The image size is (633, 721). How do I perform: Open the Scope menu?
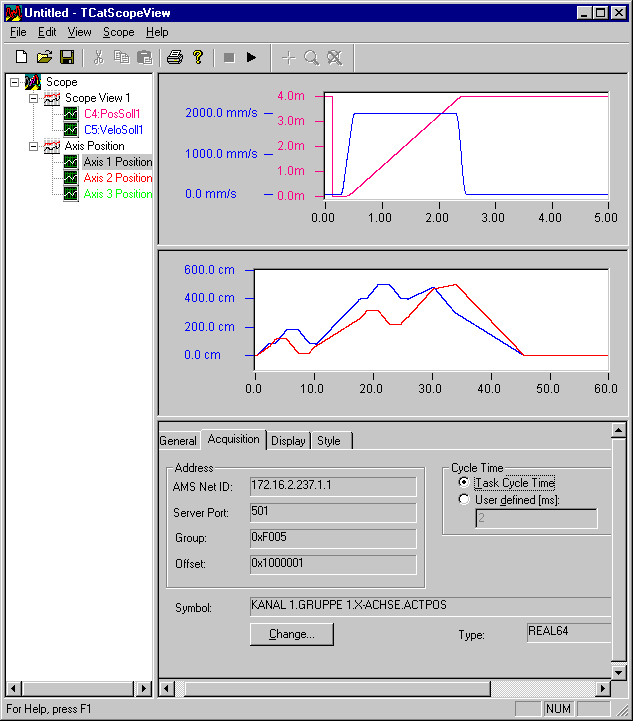click(119, 32)
